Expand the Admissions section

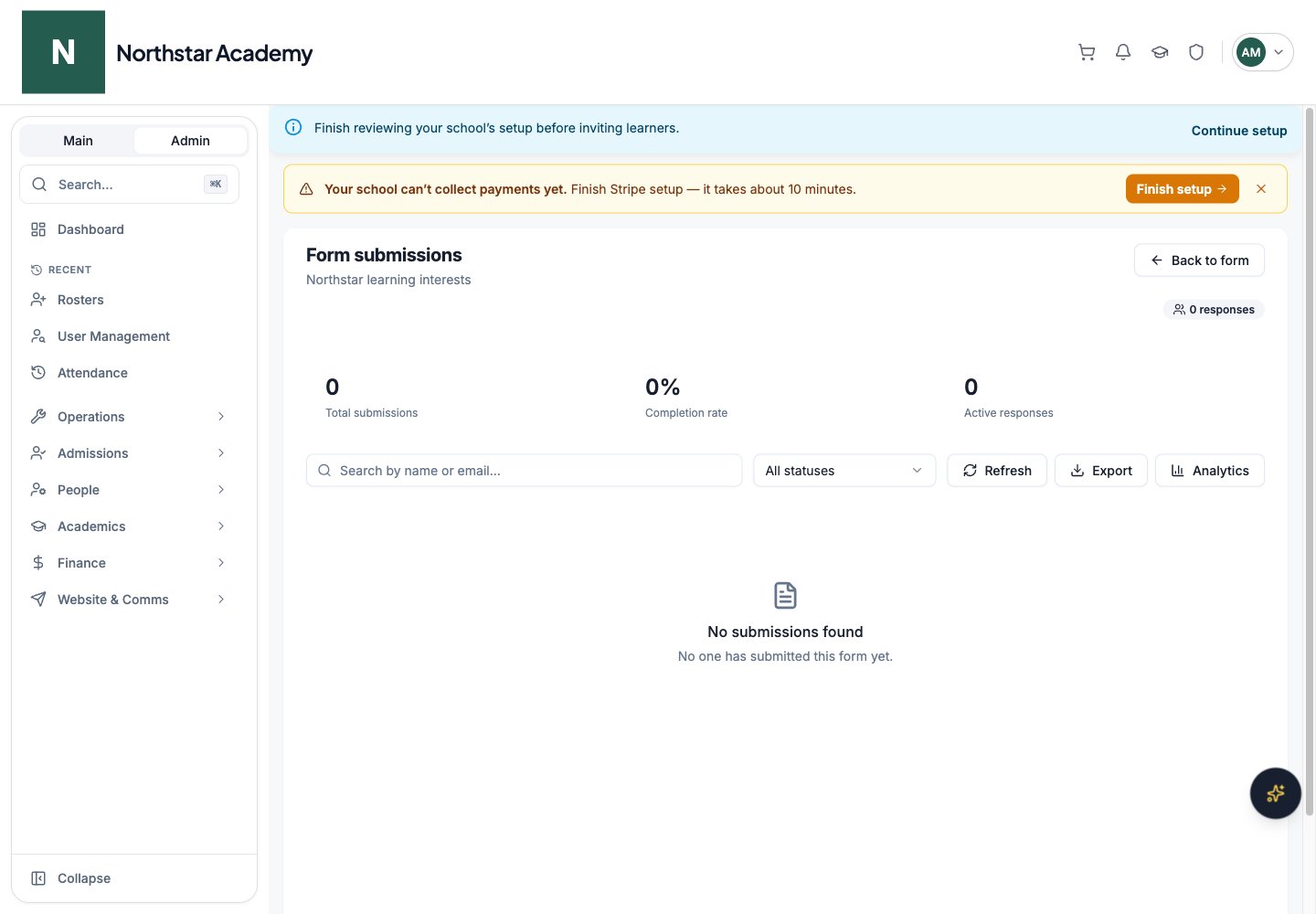129,453
